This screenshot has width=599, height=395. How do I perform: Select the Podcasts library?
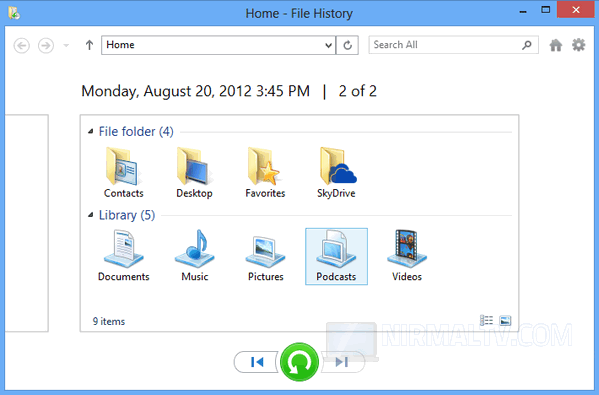pyautogui.click(x=336, y=256)
